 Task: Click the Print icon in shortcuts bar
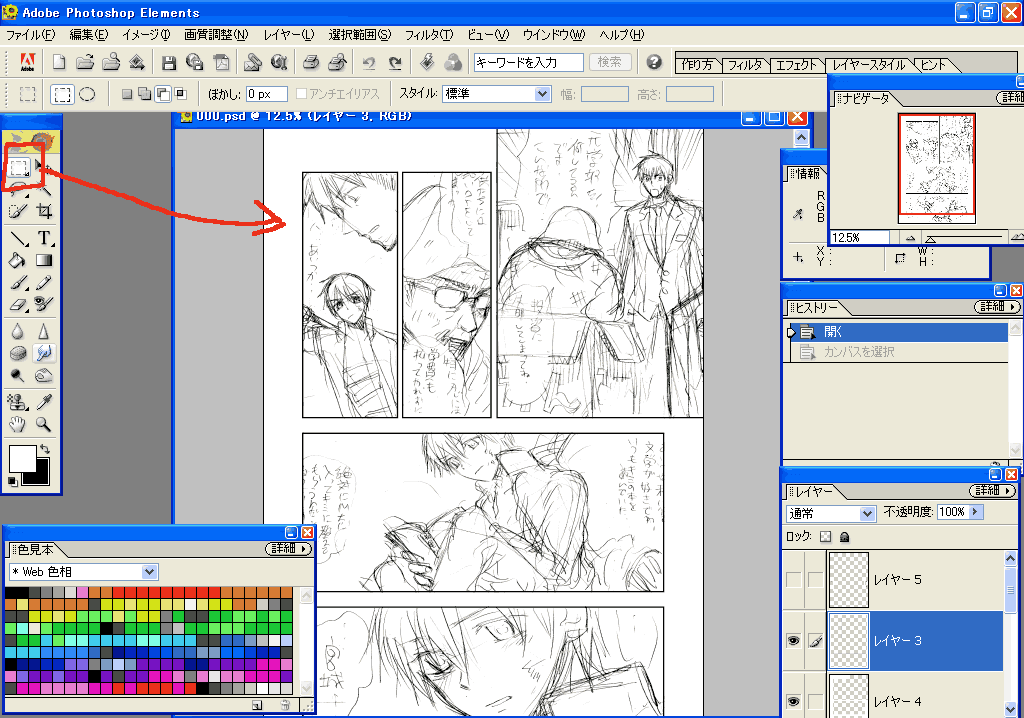click(x=311, y=62)
